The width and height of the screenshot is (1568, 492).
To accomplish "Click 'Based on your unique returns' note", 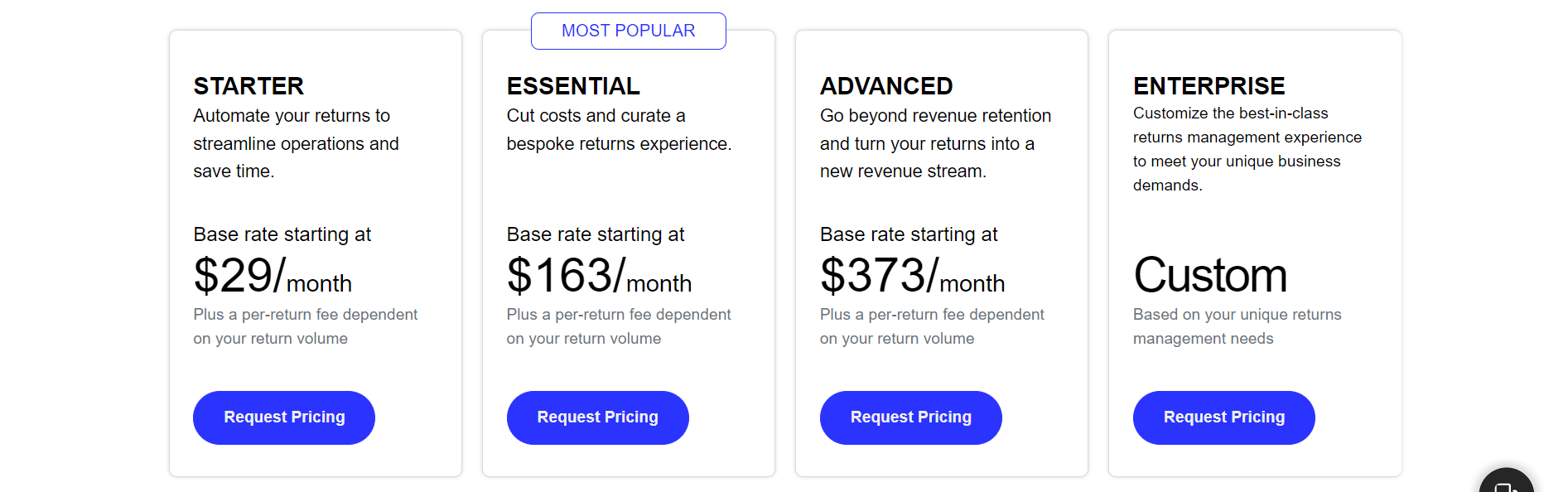I will 1237,326.
